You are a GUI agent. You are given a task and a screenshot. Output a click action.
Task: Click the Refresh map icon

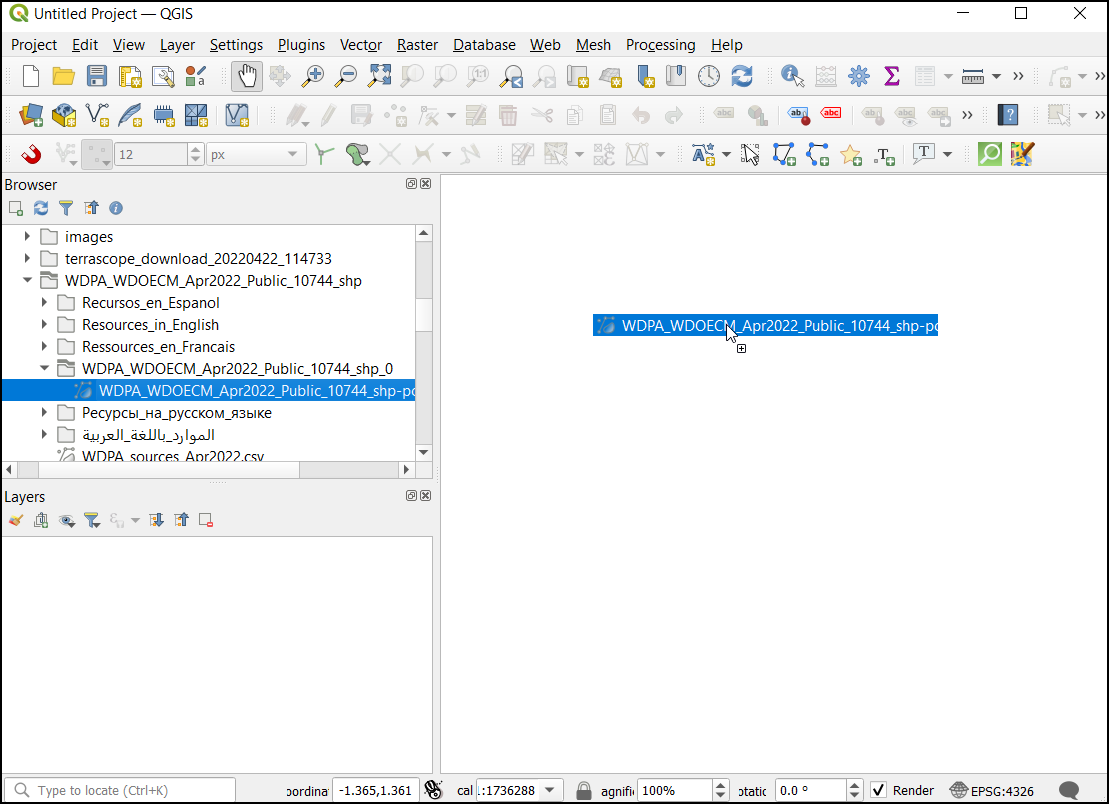click(741, 76)
